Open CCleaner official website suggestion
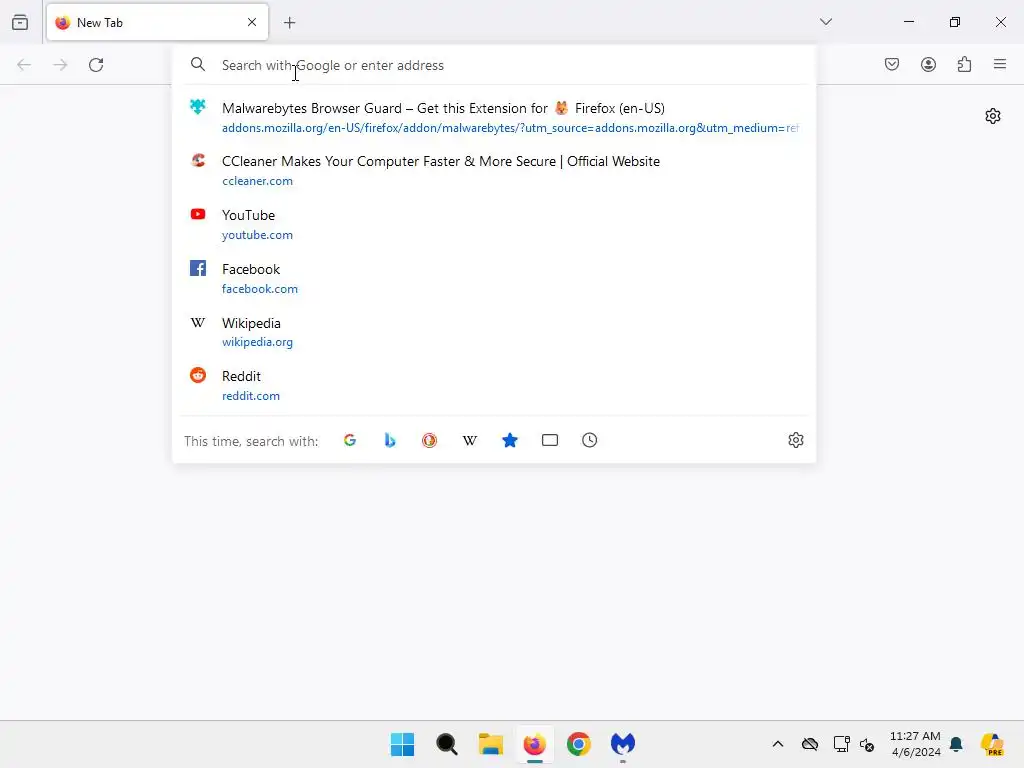The height and width of the screenshot is (768, 1024). coord(494,170)
